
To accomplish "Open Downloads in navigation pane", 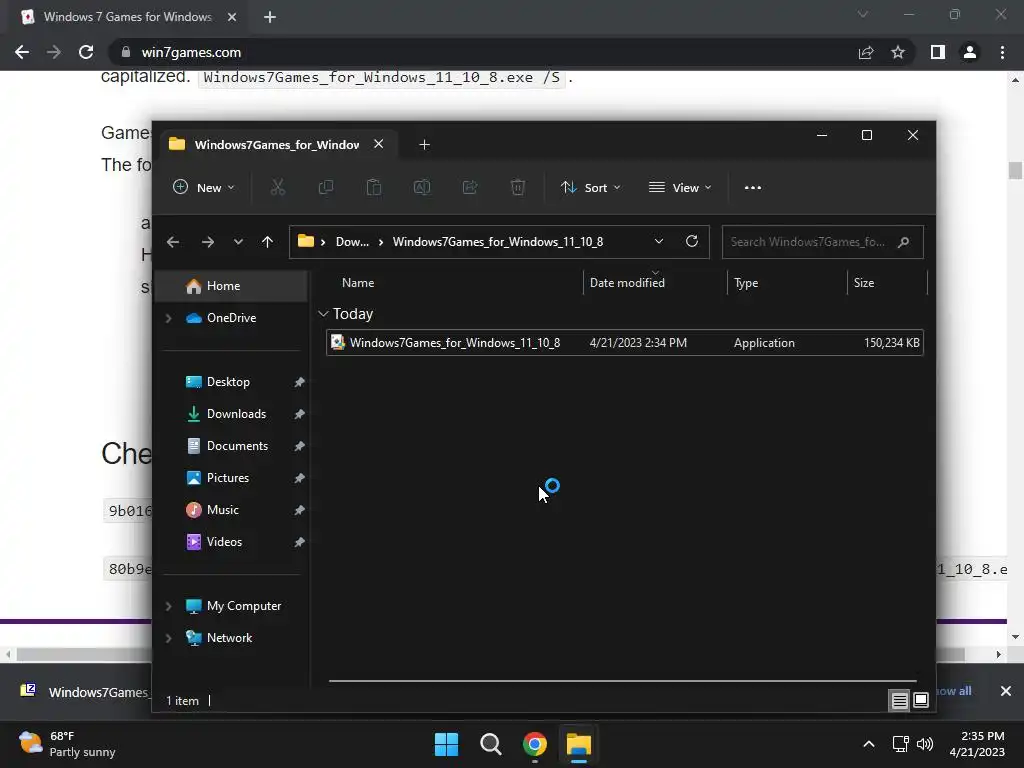I will [236, 414].
